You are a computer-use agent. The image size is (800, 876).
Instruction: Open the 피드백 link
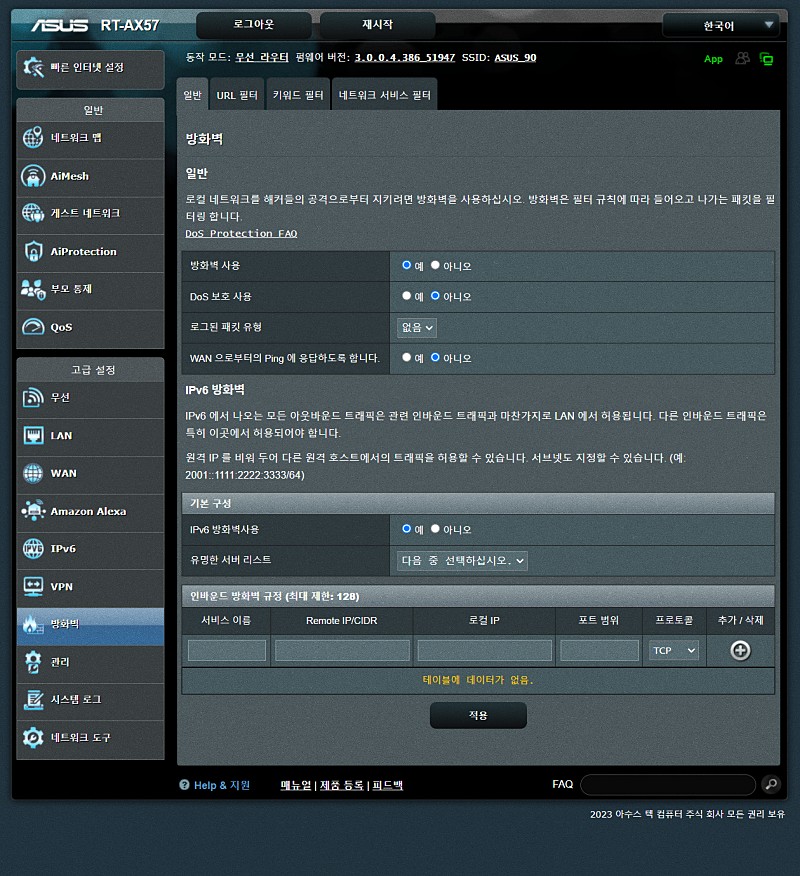(388, 785)
